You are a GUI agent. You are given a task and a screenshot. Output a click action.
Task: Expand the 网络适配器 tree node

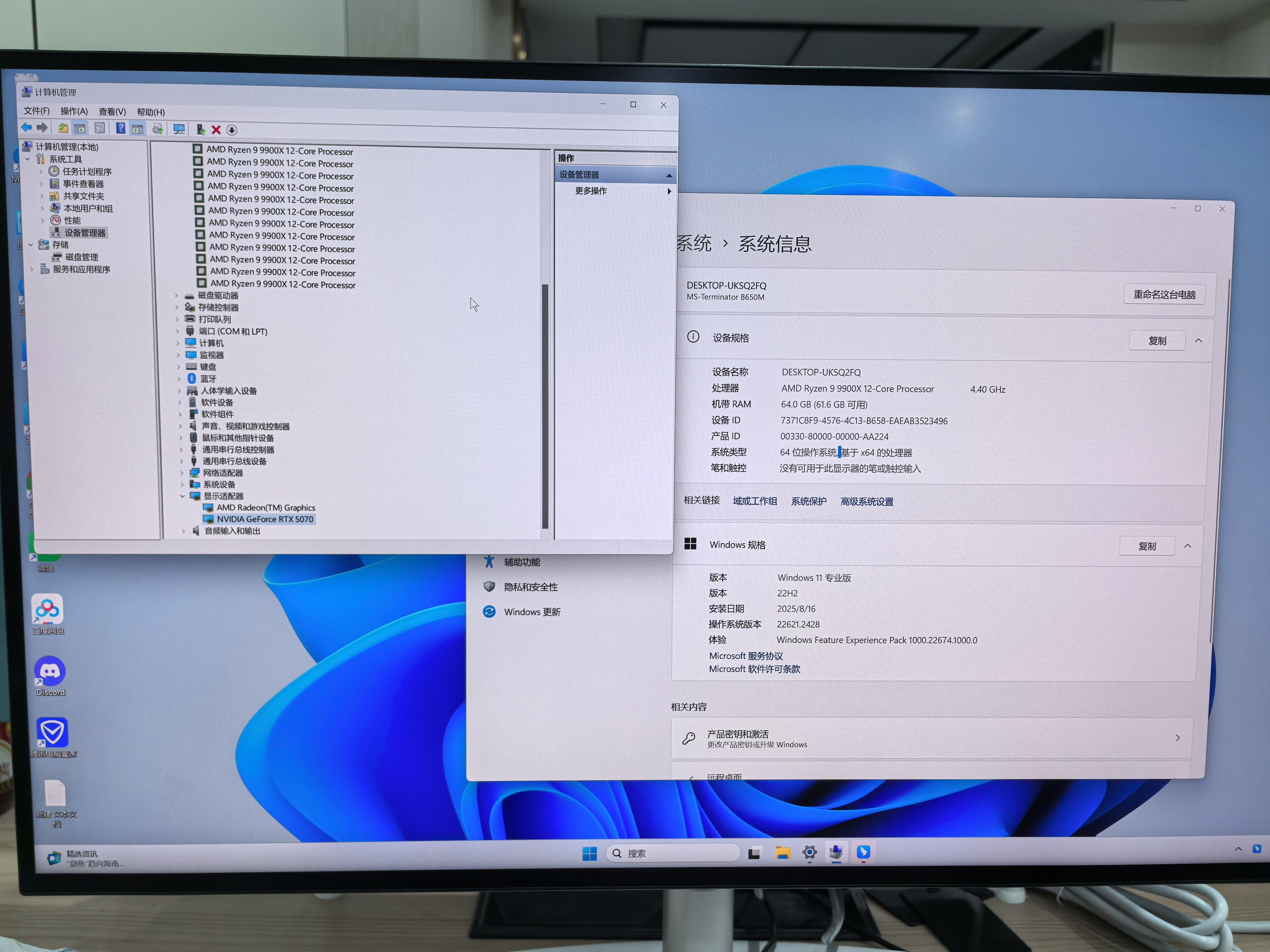(182, 473)
